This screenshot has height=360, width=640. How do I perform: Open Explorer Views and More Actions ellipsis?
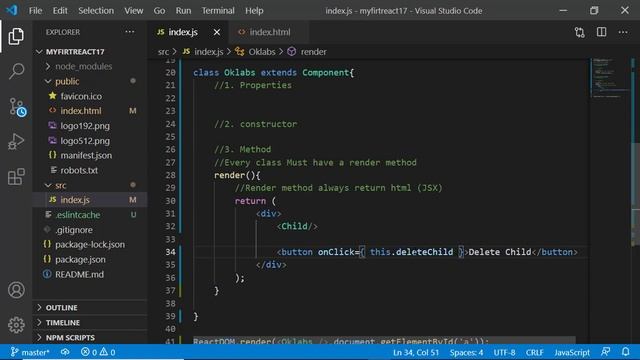coord(130,32)
